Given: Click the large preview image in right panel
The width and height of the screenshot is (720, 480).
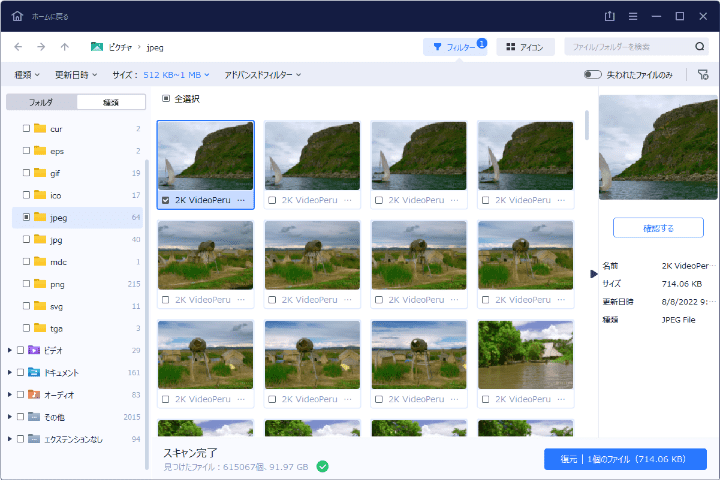Looking at the screenshot, I should pyautogui.click(x=658, y=147).
